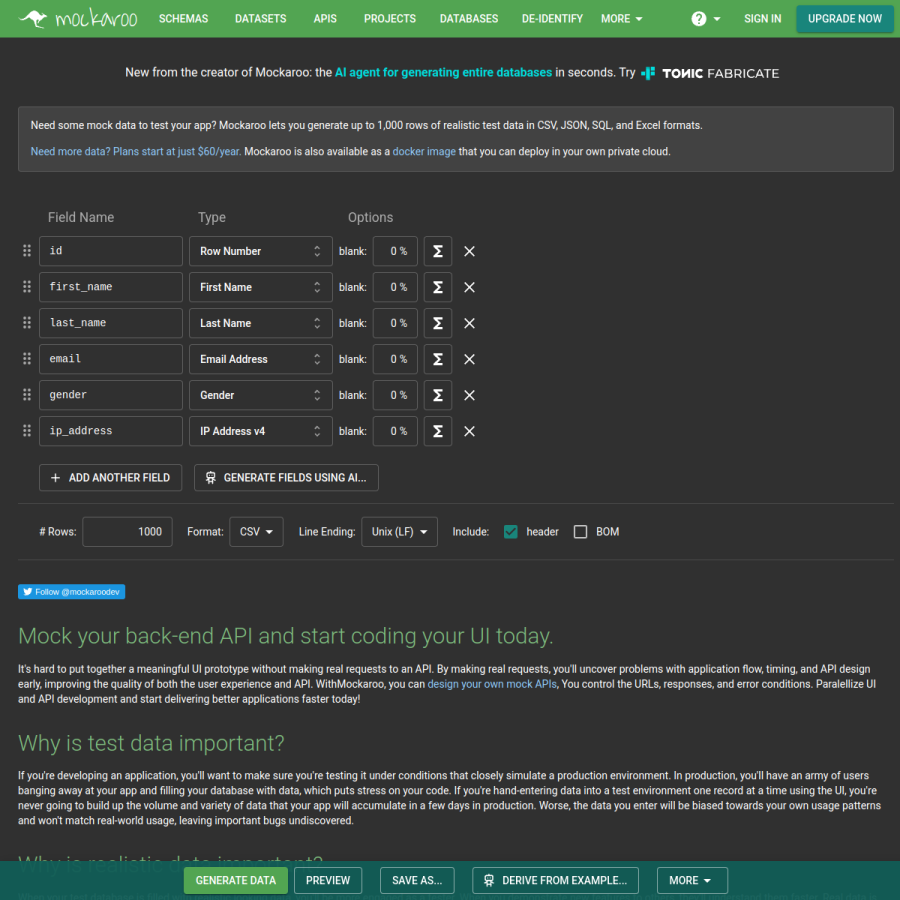Open formula editor for id field

(437, 251)
